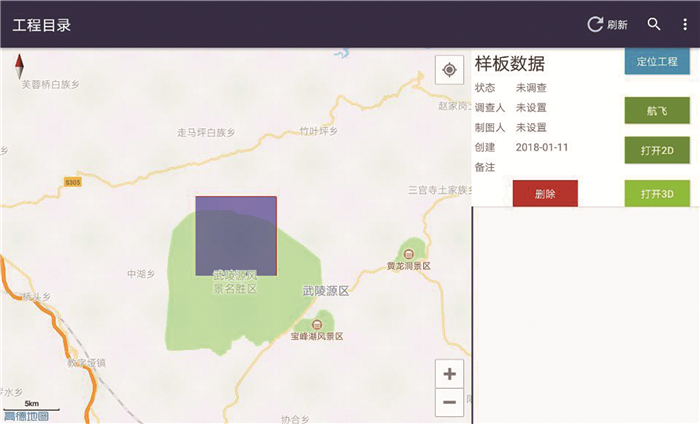Click the 工程目录 title text
The height and width of the screenshot is (424, 700).
pyautogui.click(x=42, y=24)
